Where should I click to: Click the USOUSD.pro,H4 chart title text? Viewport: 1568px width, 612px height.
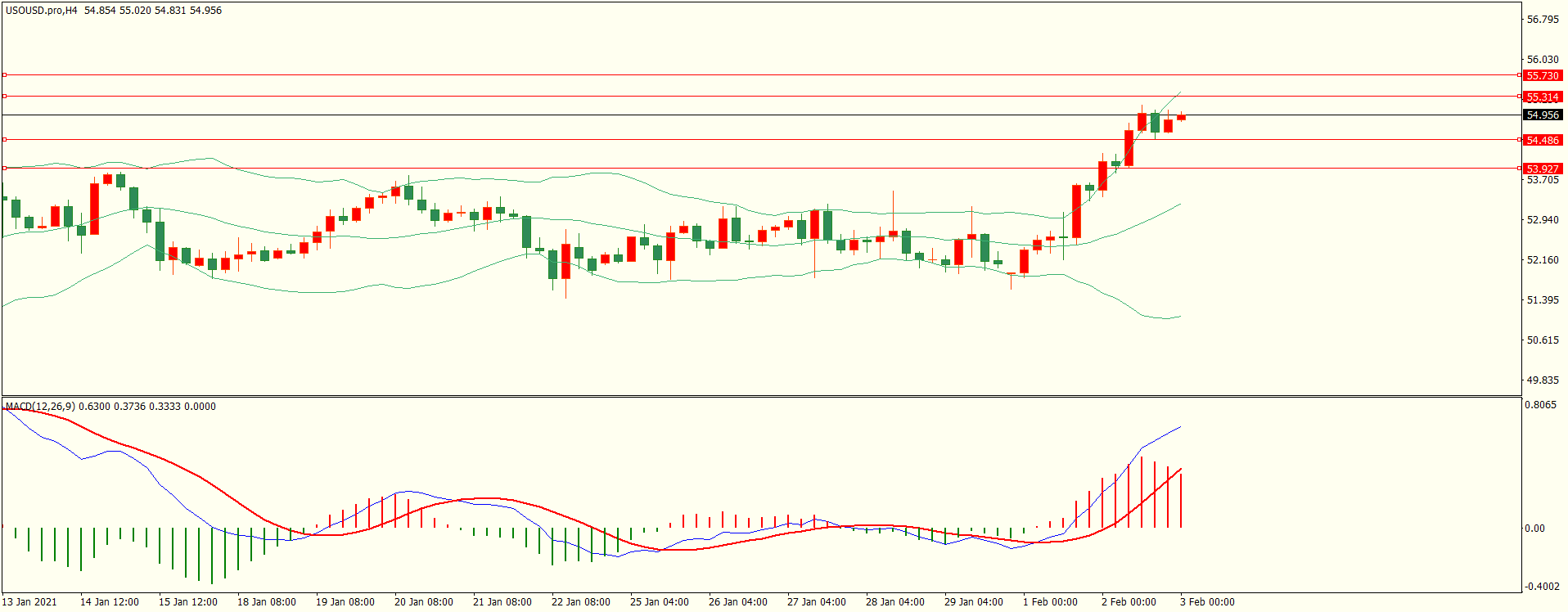[x=42, y=11]
